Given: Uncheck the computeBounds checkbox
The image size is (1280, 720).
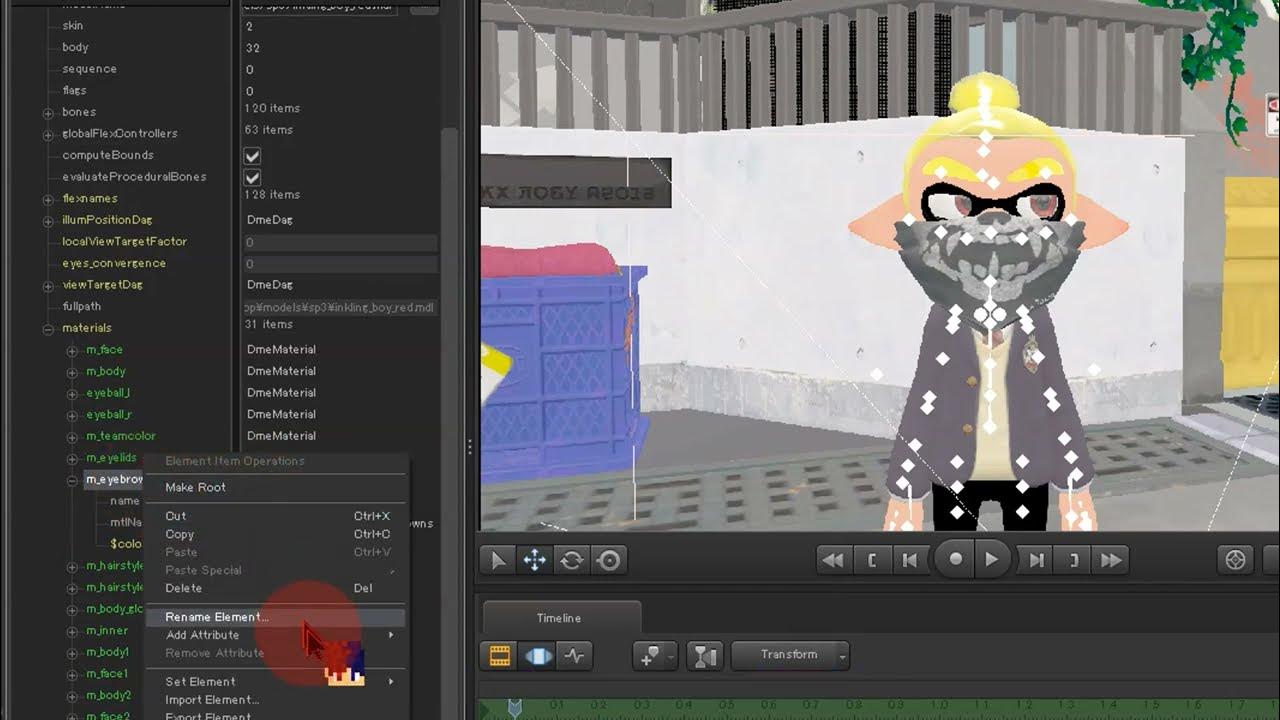Looking at the screenshot, I should [252, 156].
